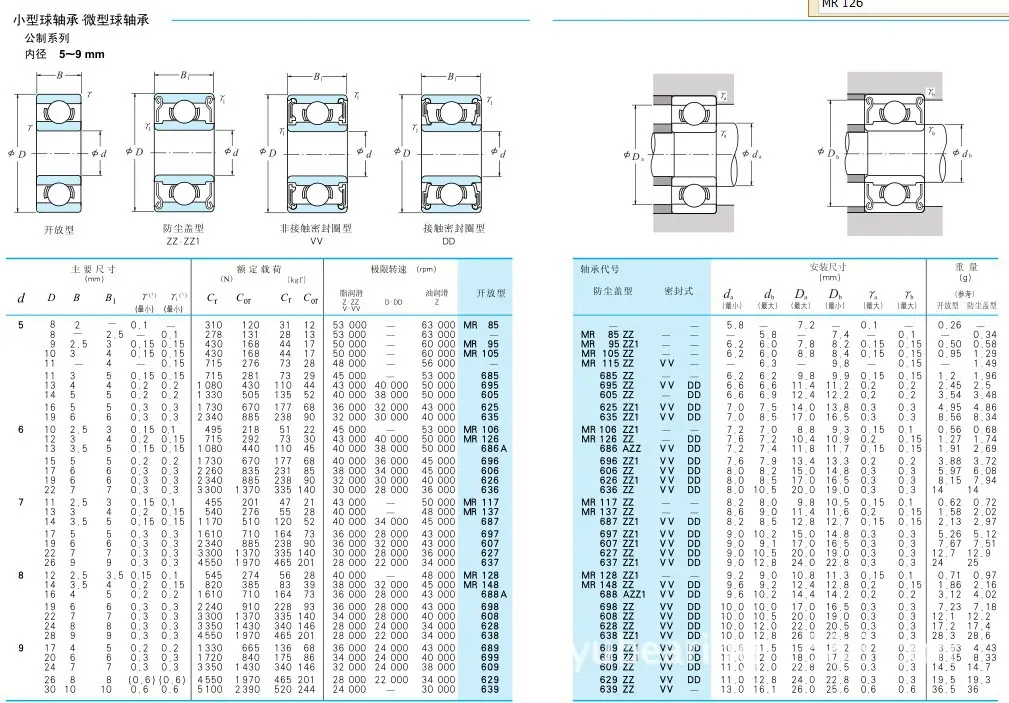Click 688A in the open type column
The height and width of the screenshot is (703, 1009).
[x=494, y=594]
